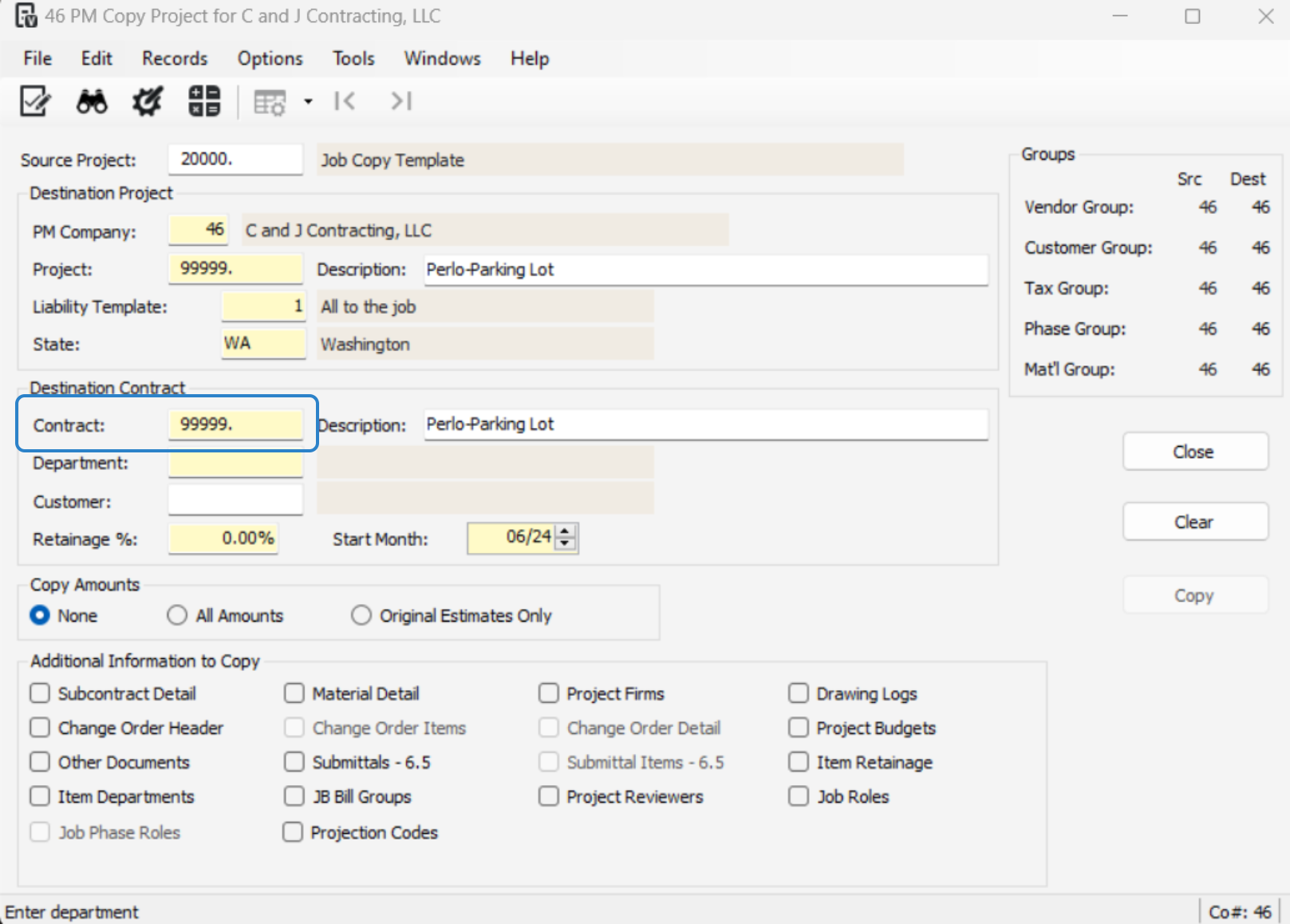
Task: Decrease Start Month with down arrow
Action: [x=566, y=543]
